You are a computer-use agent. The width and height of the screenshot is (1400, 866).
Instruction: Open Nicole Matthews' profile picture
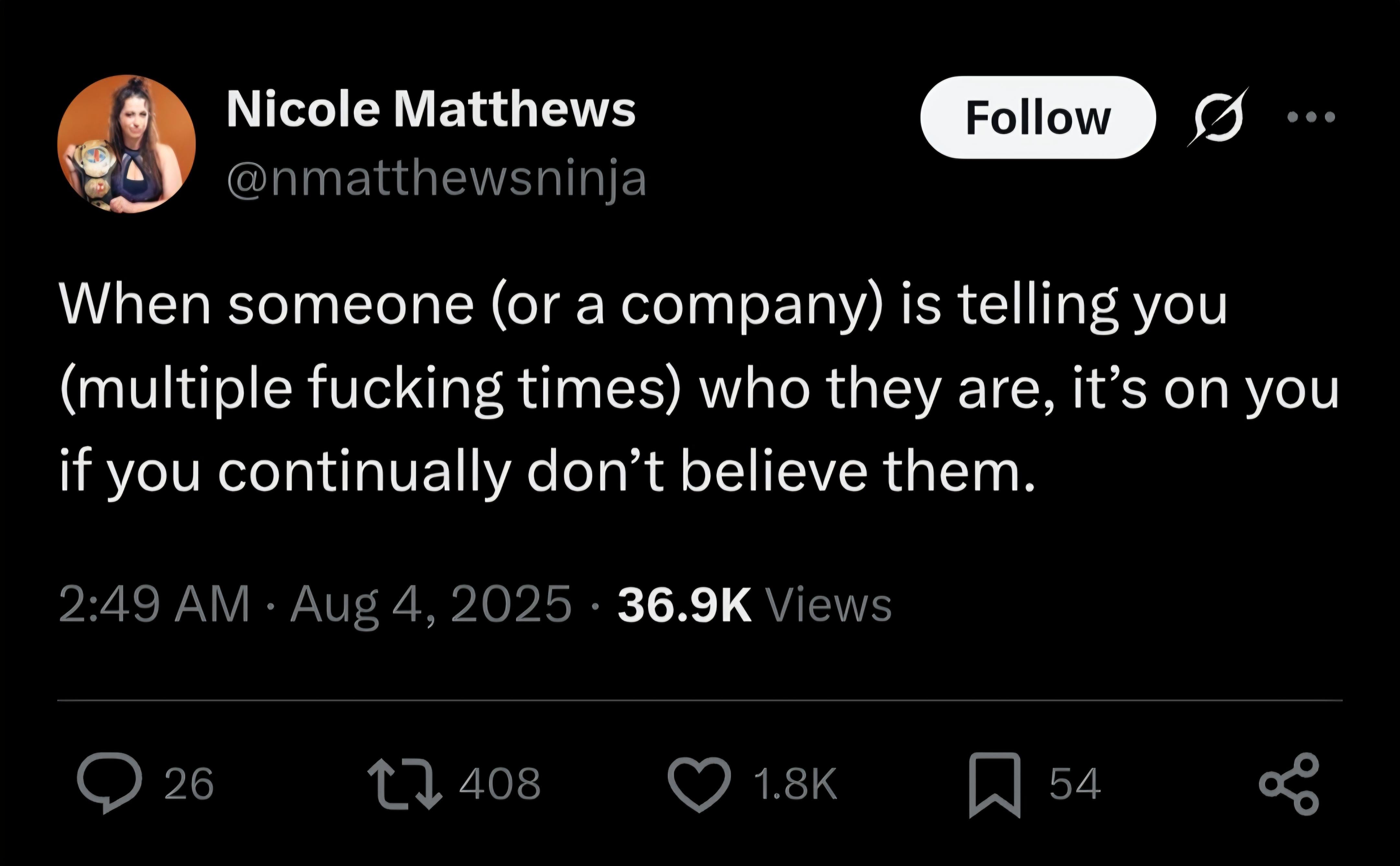click(x=126, y=144)
